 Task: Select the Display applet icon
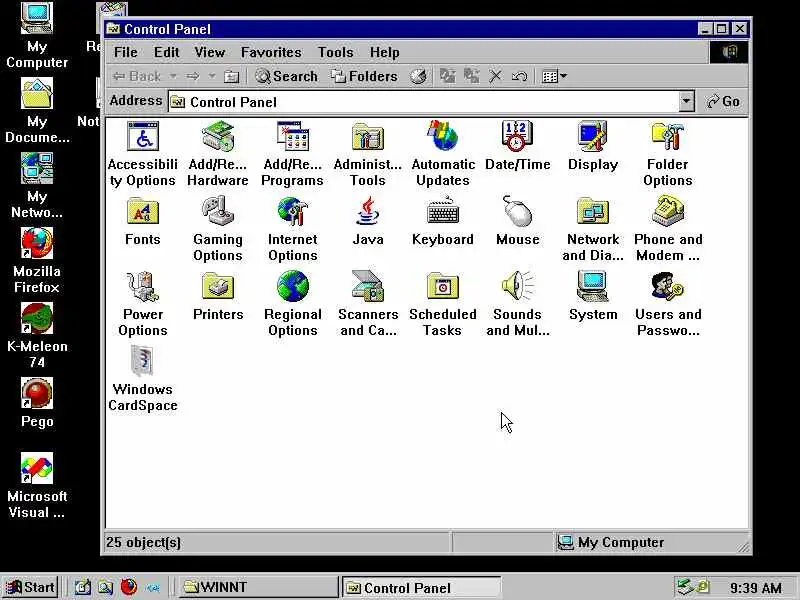[x=593, y=136]
